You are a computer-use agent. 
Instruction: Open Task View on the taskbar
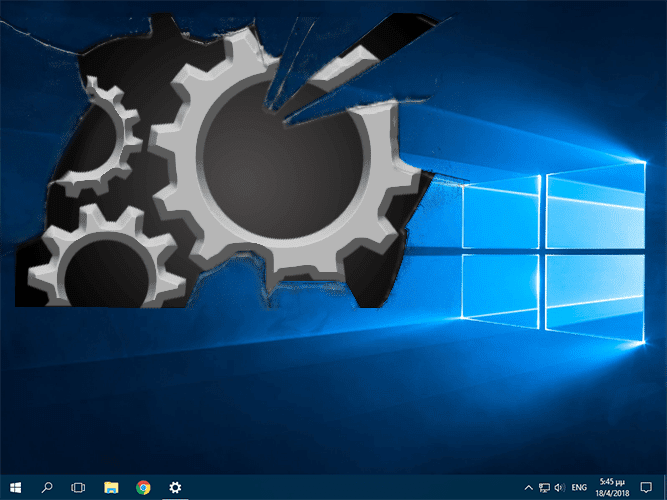click(78, 487)
